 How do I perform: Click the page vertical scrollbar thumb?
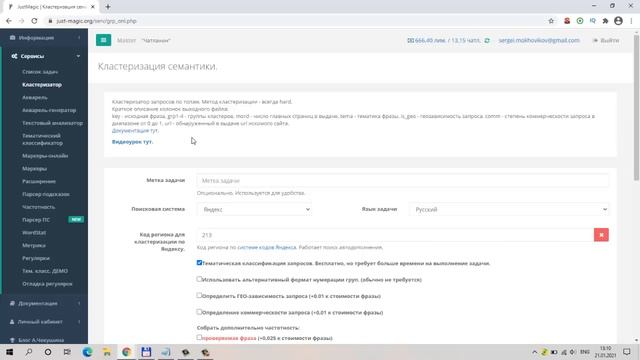click(x=636, y=108)
